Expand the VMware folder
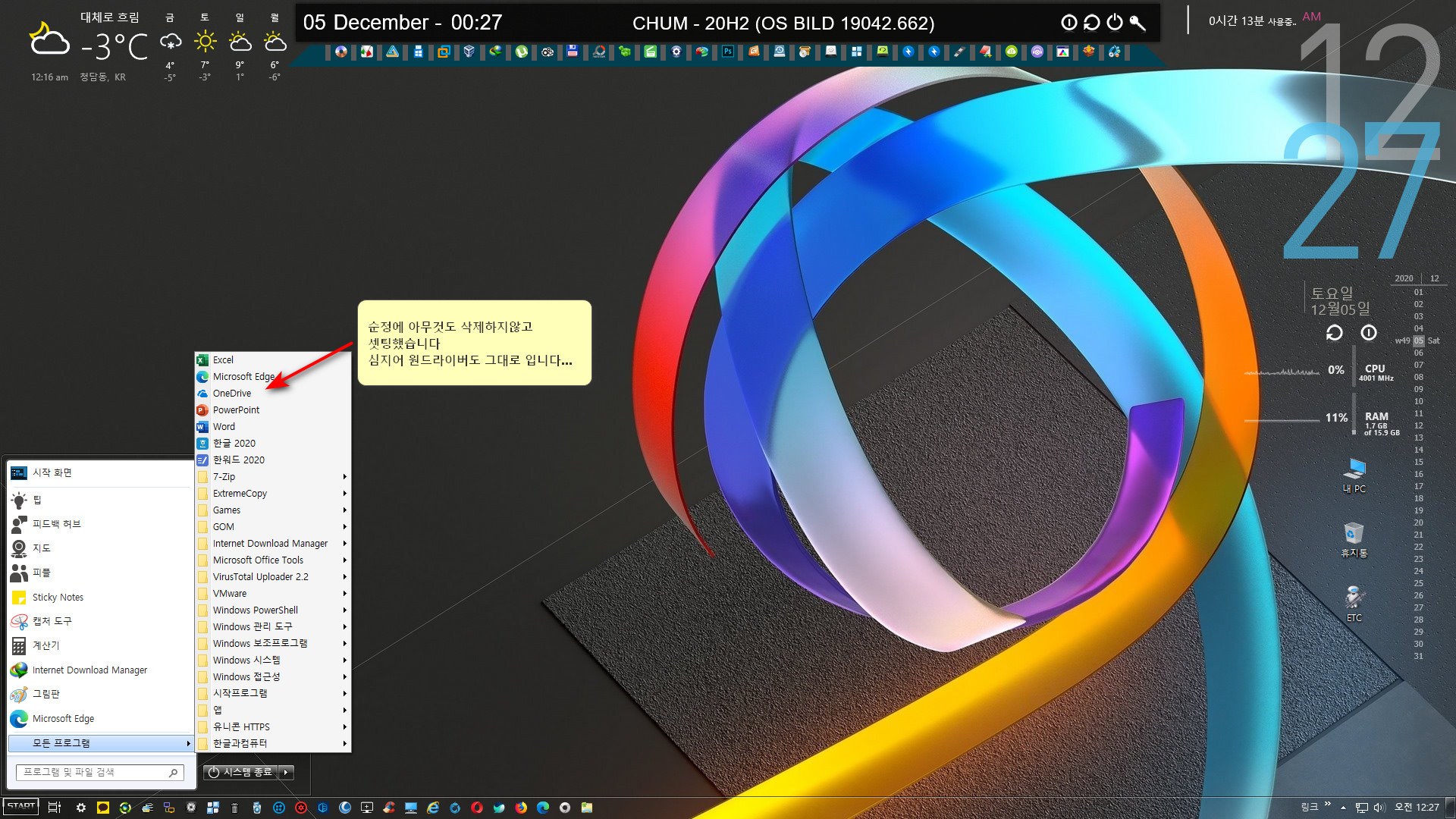 (x=273, y=594)
